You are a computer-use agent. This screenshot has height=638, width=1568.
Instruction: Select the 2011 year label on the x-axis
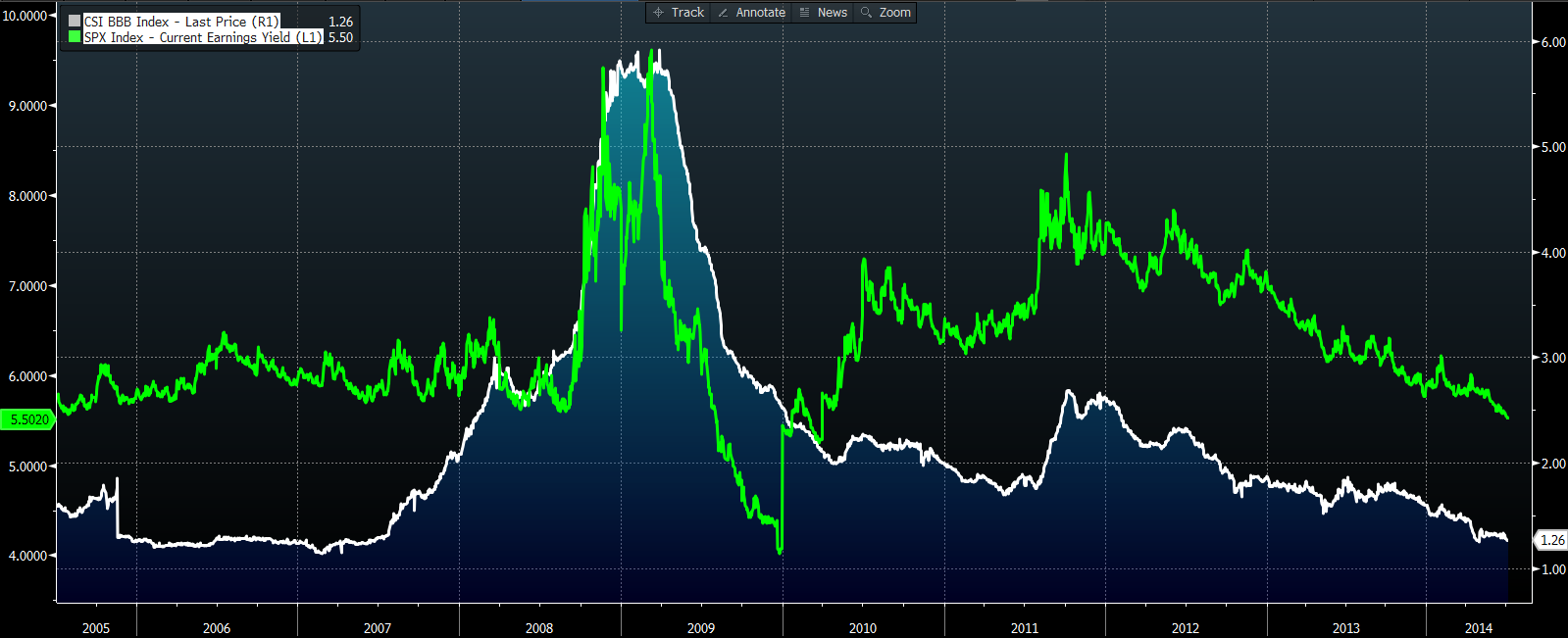tap(1025, 628)
